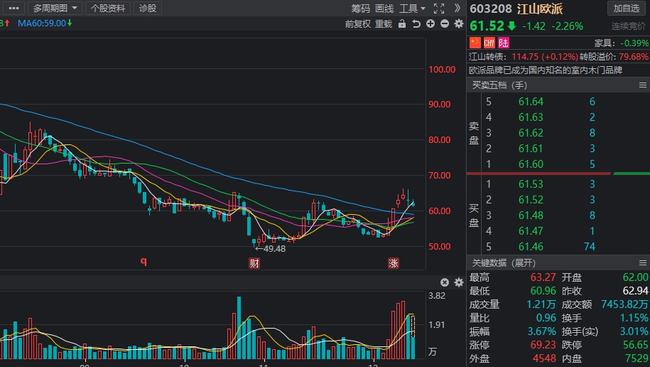
Task: Select buy level 1 price 61.53
Action: [531, 184]
